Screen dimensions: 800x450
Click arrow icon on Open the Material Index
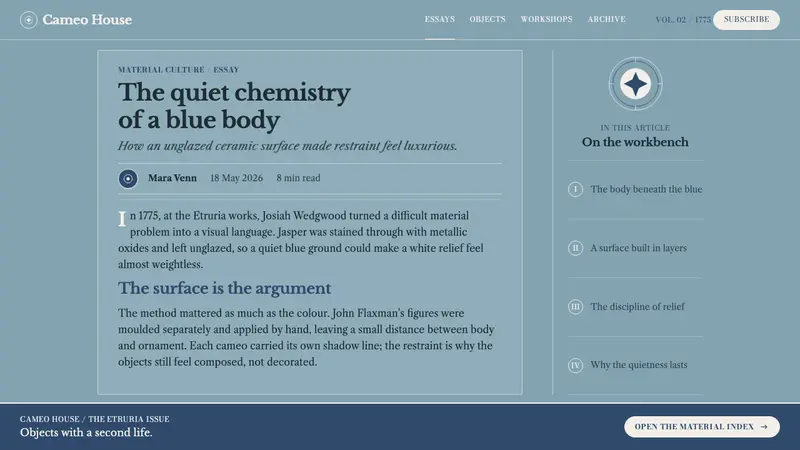coord(764,427)
